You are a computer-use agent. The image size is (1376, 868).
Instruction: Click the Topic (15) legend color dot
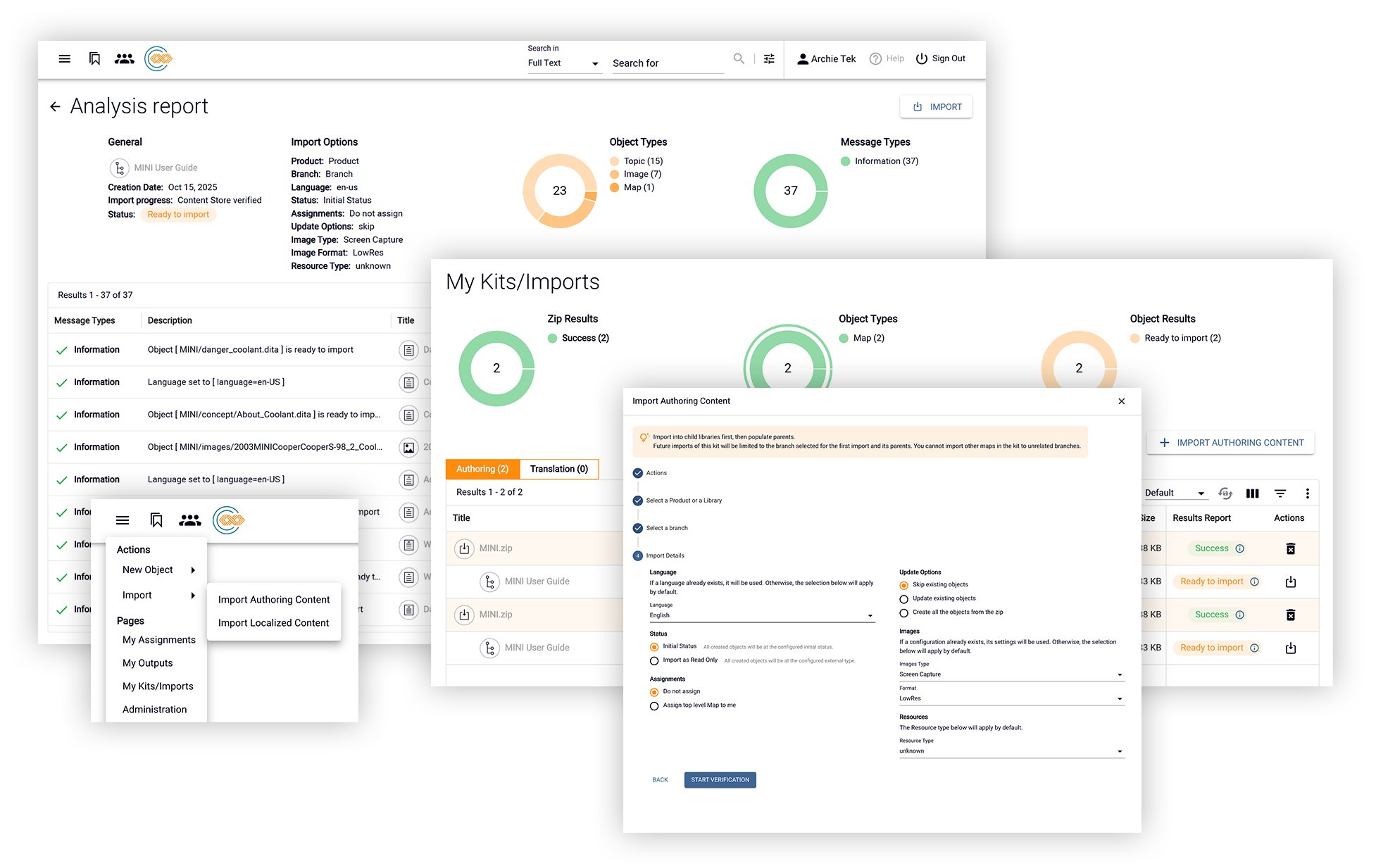(x=615, y=161)
